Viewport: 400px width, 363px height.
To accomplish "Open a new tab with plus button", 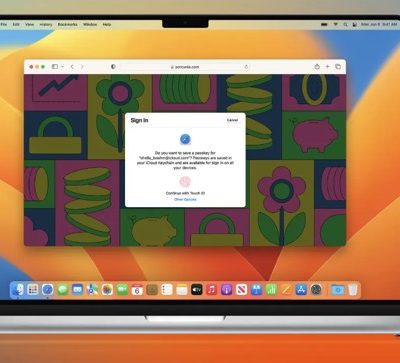I will tap(327, 67).
